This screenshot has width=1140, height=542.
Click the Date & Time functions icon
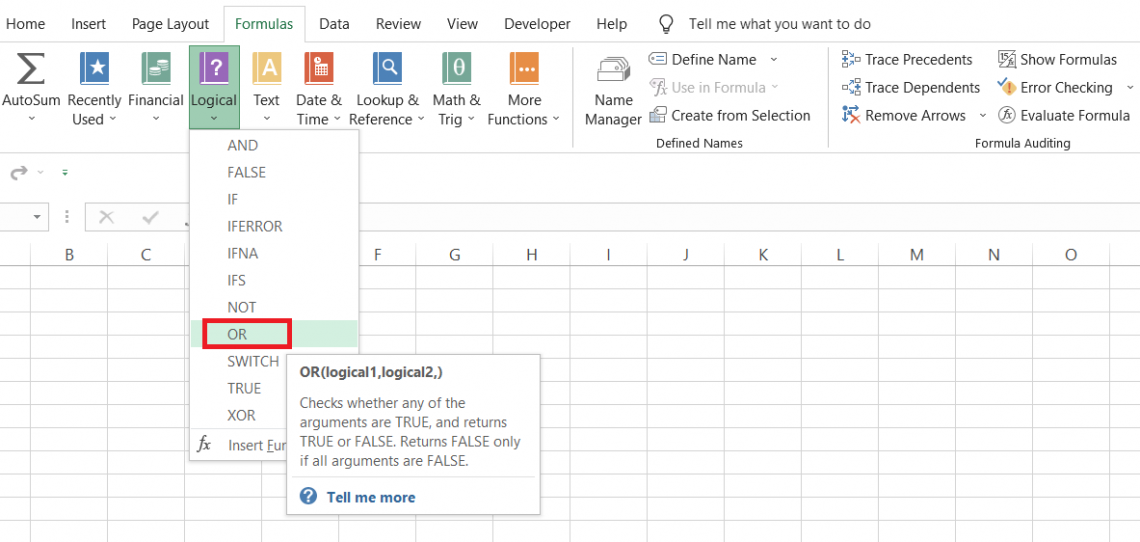tap(319, 70)
